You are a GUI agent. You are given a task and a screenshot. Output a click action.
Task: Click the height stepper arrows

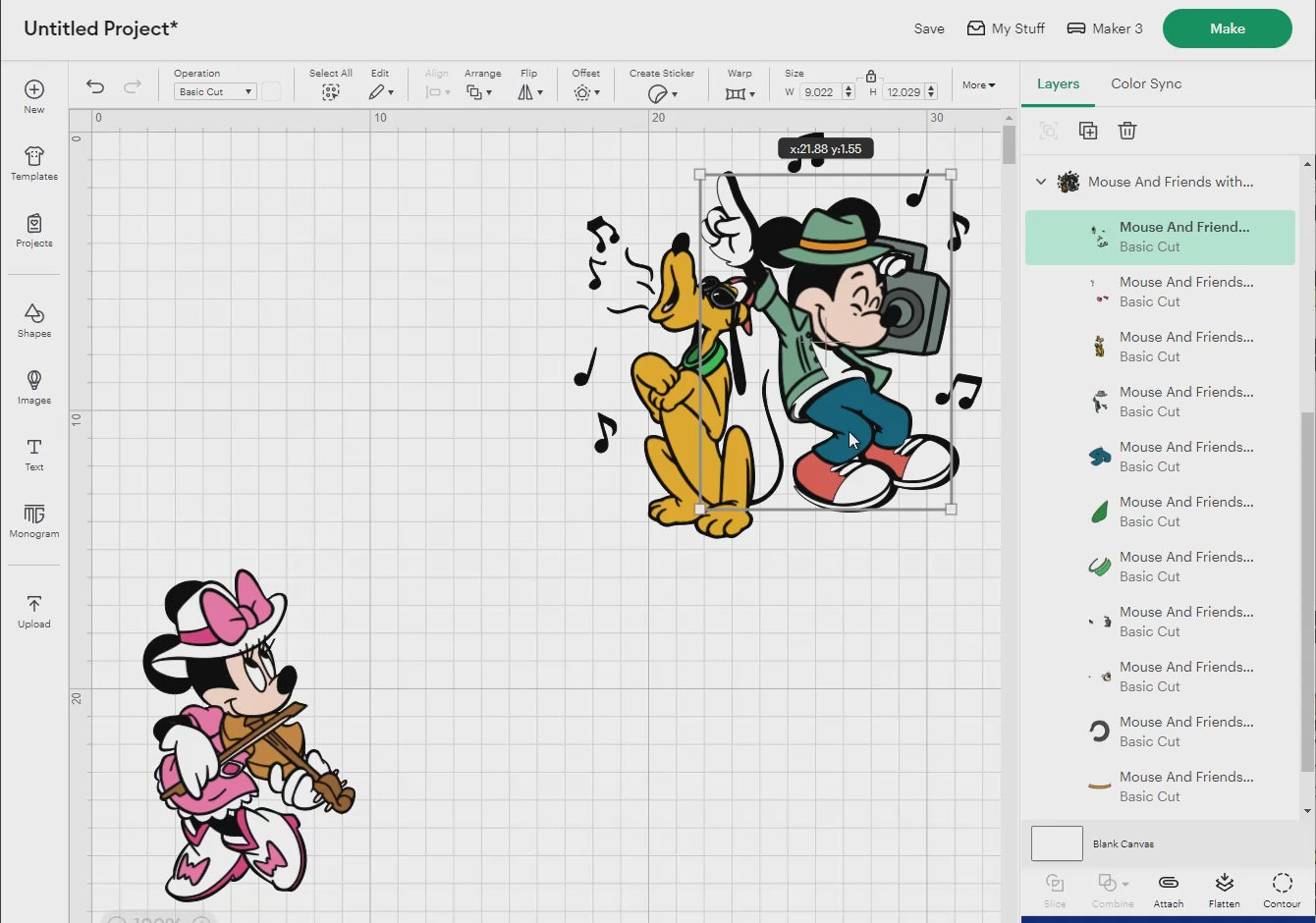click(x=931, y=92)
